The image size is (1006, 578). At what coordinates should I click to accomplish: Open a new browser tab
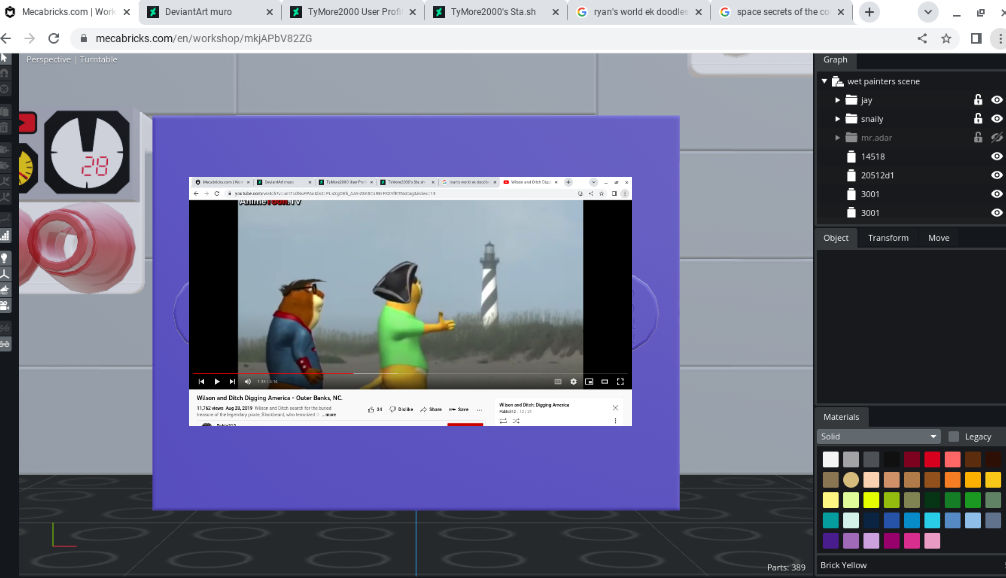point(869,12)
